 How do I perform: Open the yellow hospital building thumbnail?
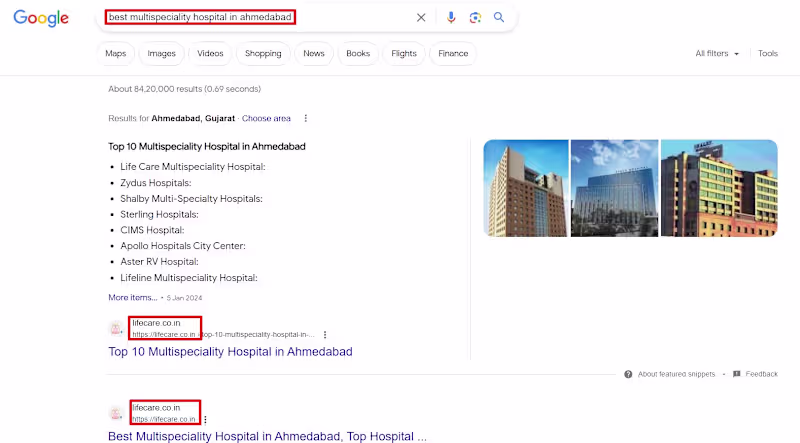pyautogui.click(x=719, y=188)
